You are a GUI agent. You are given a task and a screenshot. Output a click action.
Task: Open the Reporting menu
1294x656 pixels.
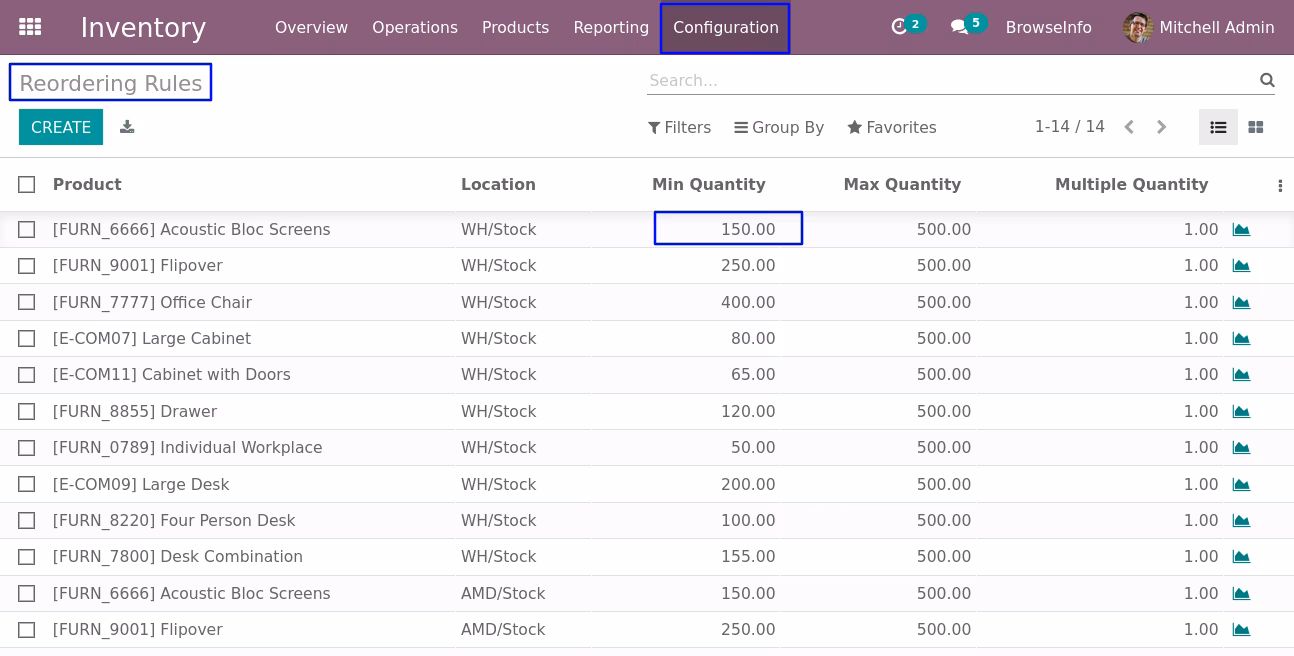(x=611, y=28)
